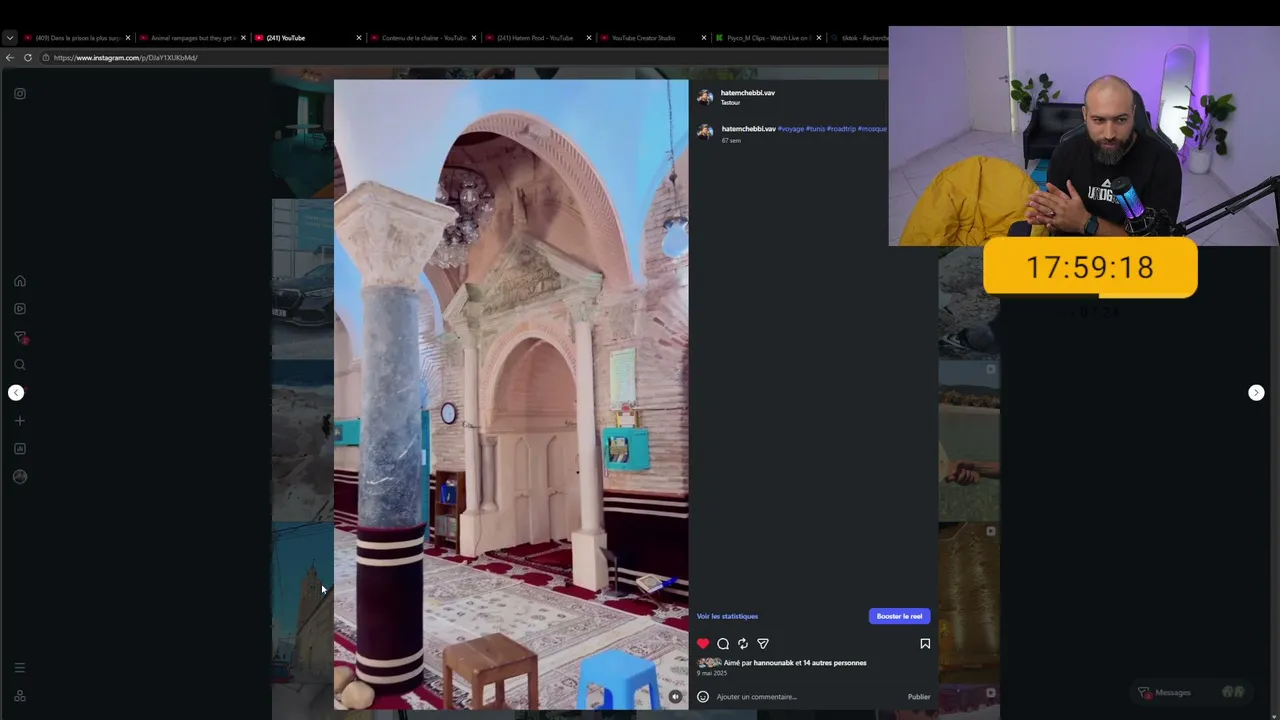Open the post header profile picture
This screenshot has width=1280, height=720.
(705, 97)
